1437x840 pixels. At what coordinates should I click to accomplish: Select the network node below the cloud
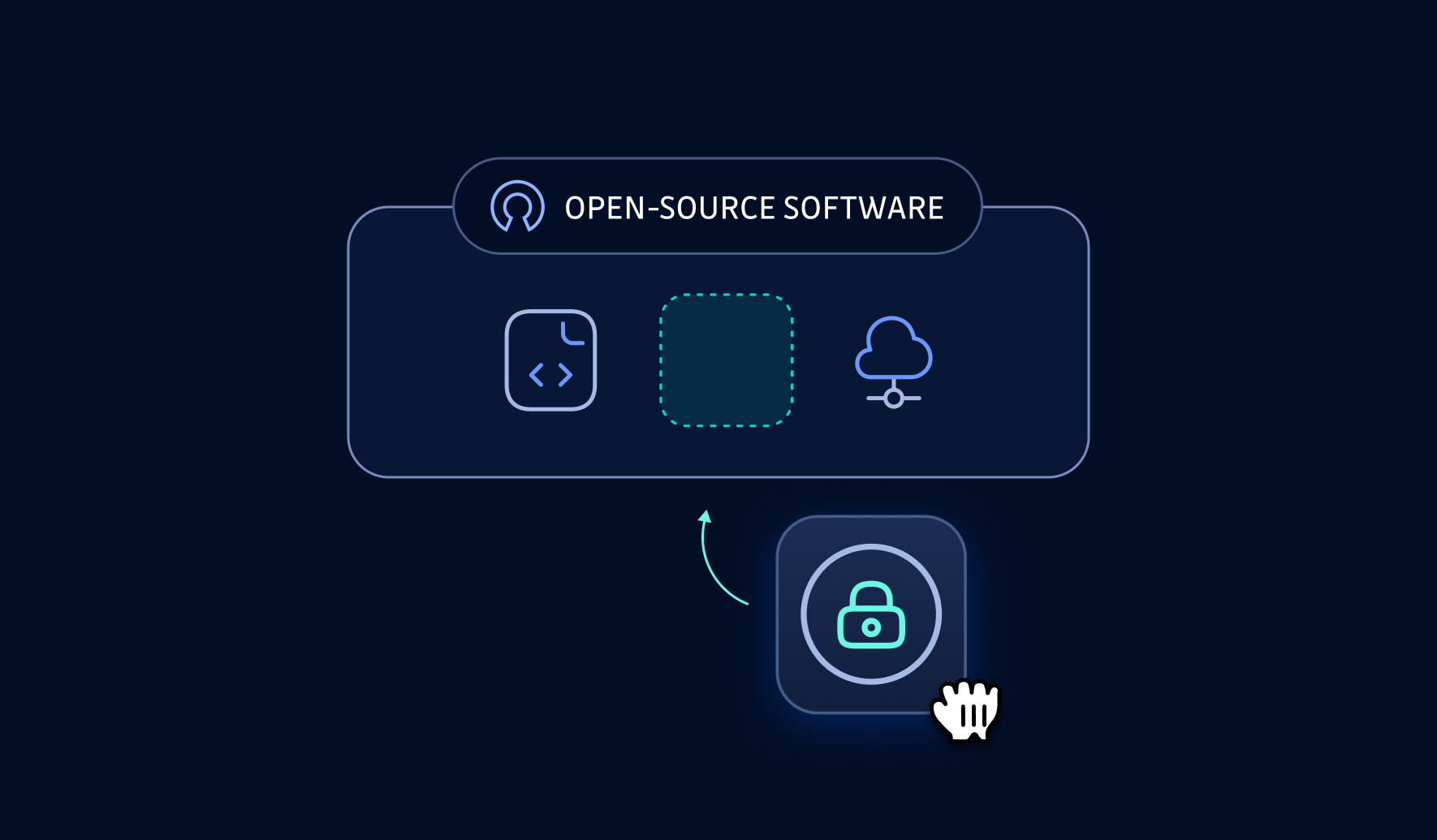[x=893, y=398]
